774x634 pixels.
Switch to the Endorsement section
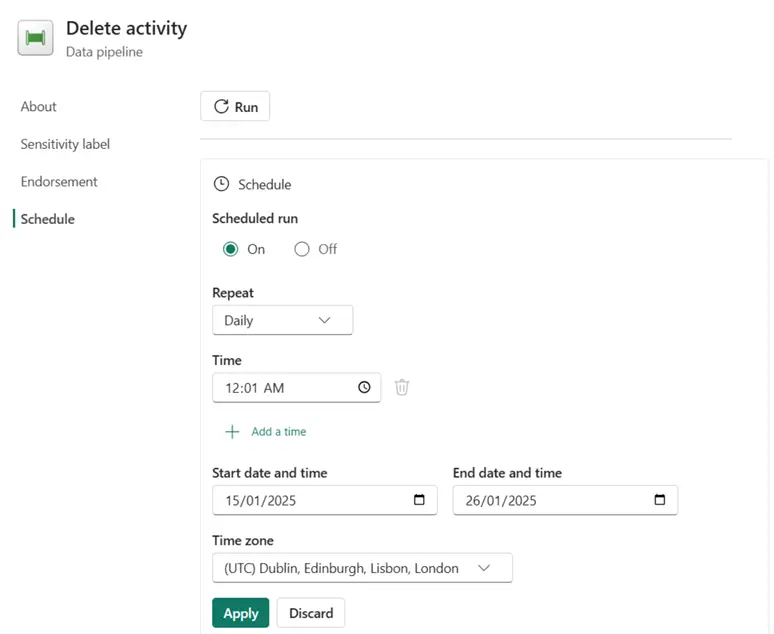(x=59, y=182)
